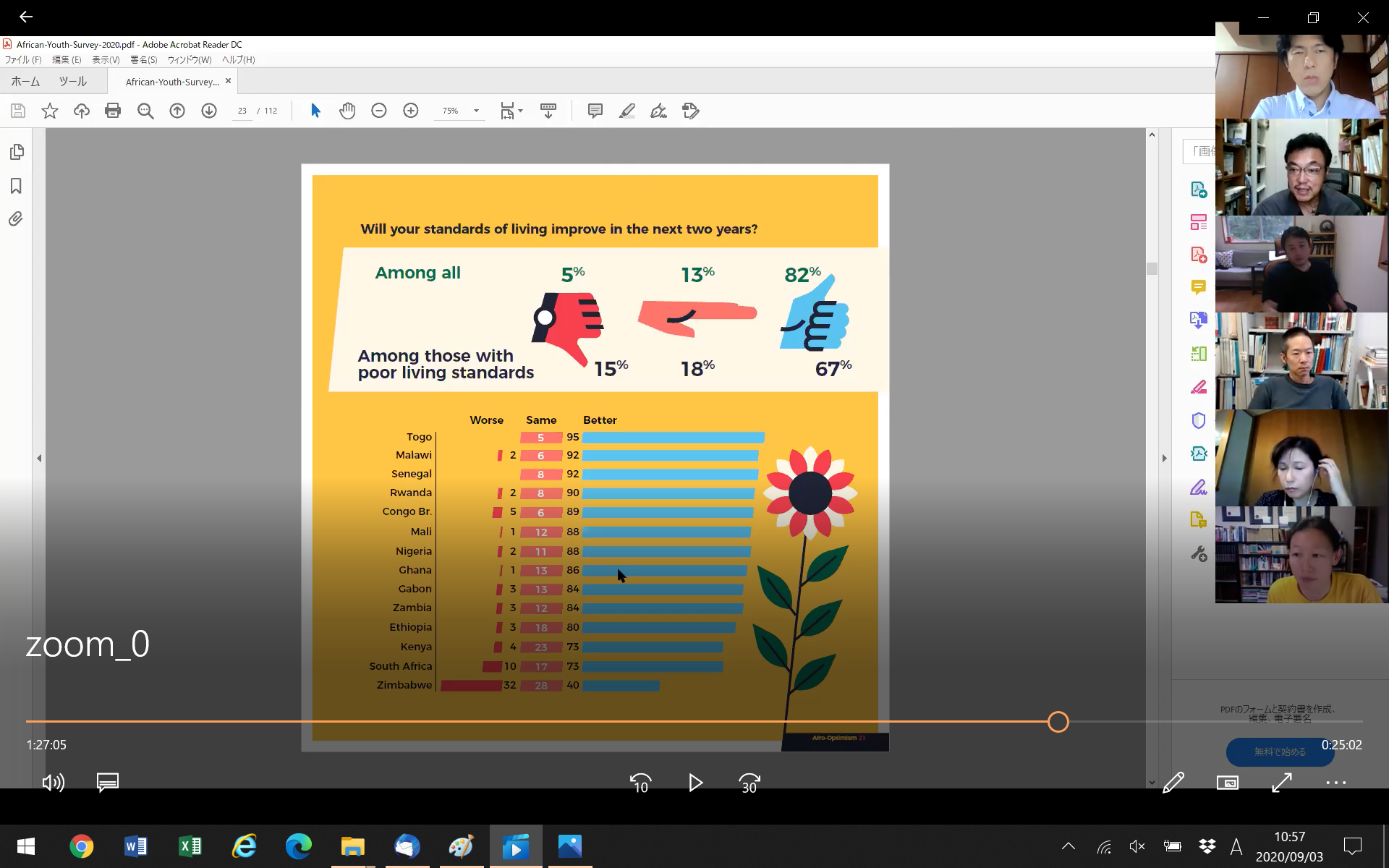Switch to the ツール tab

(x=72, y=82)
